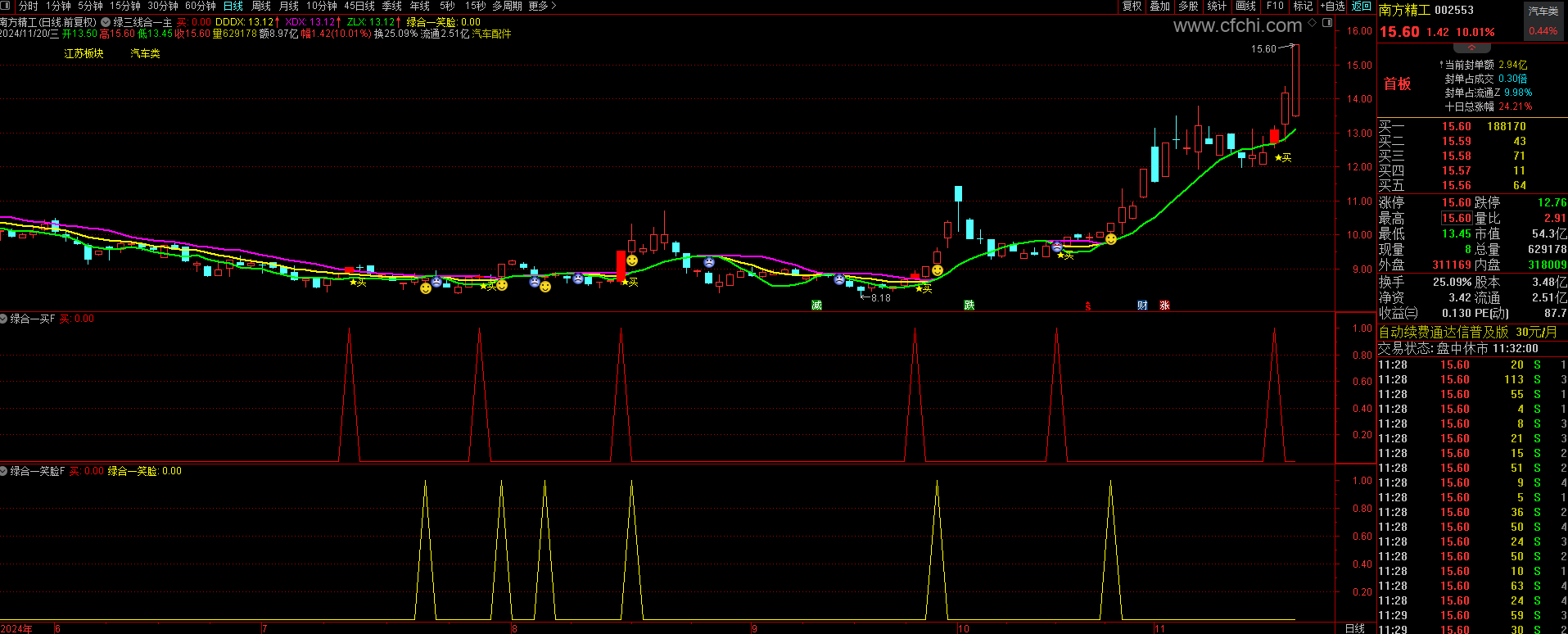The width and height of the screenshot is (1568, 634).
Task: Click the 减 event marker on chart
Action: (816, 306)
